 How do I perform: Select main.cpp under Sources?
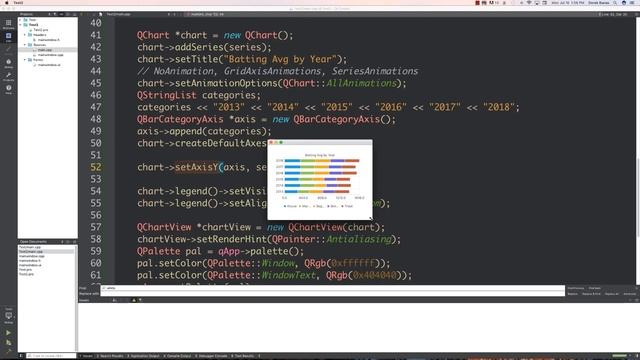(44, 50)
